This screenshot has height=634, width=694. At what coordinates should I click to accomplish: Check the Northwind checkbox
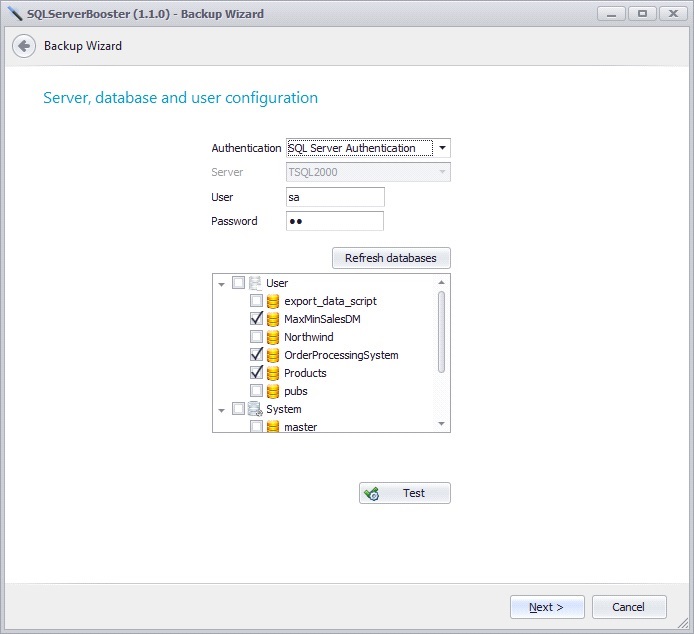(x=256, y=336)
